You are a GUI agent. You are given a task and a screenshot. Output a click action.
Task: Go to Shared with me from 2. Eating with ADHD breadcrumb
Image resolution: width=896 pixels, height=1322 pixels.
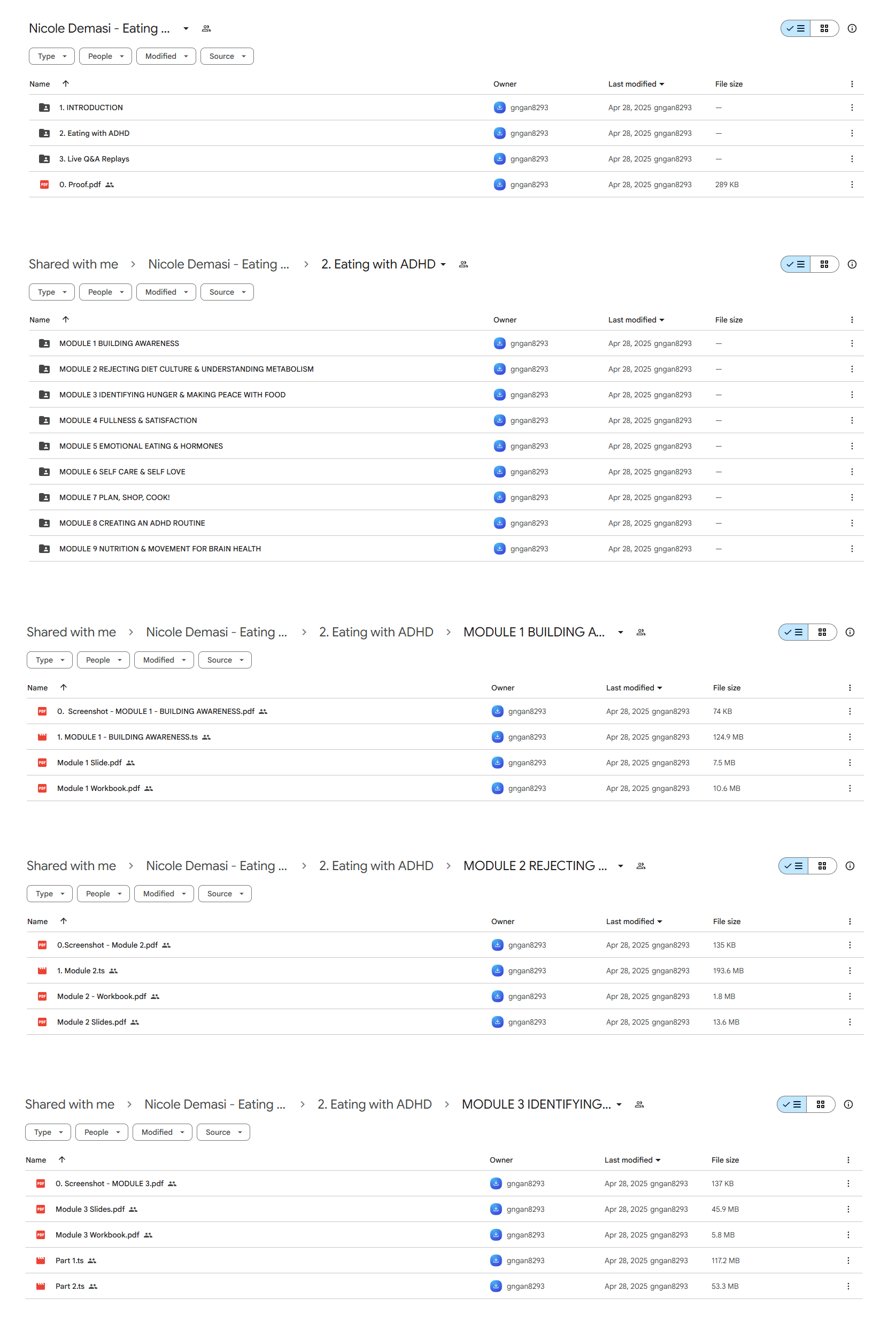[73, 264]
